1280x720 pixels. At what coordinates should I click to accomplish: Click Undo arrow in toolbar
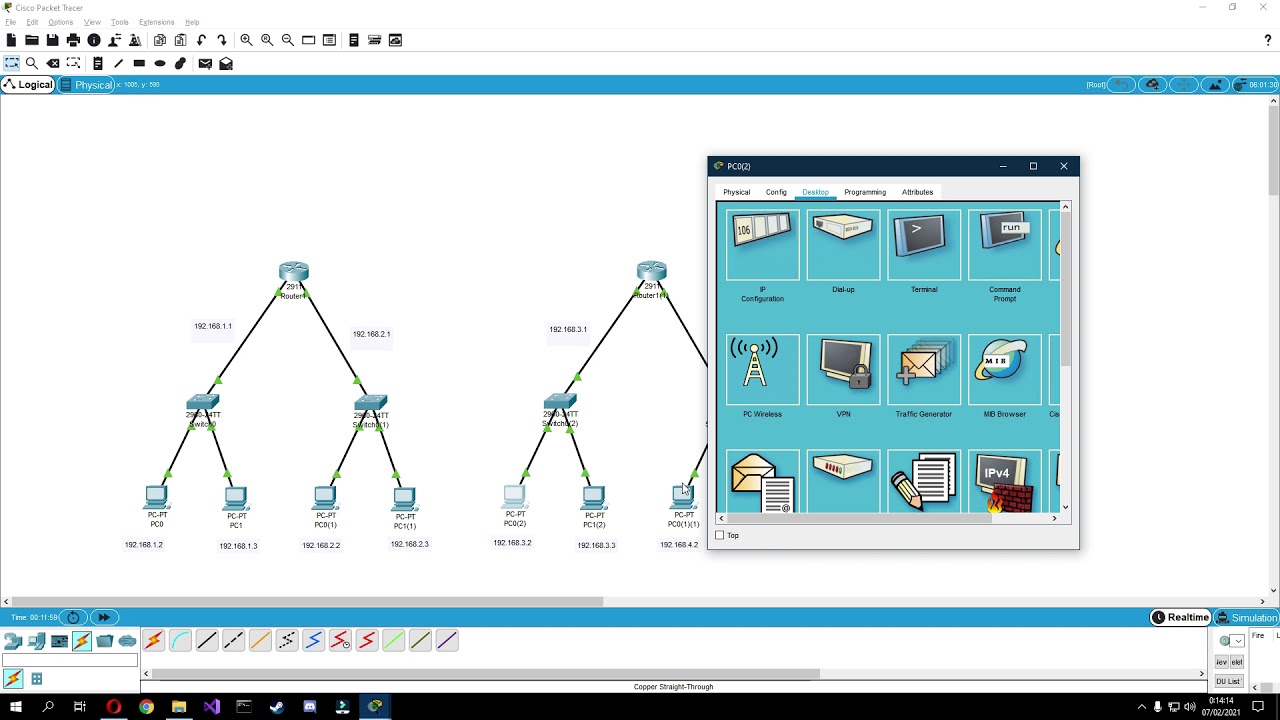(x=202, y=40)
